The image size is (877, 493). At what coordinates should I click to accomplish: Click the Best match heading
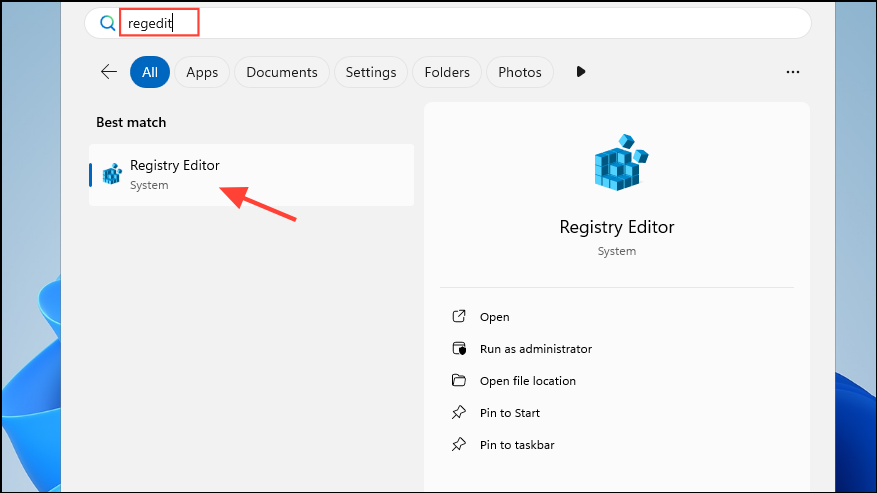click(131, 122)
